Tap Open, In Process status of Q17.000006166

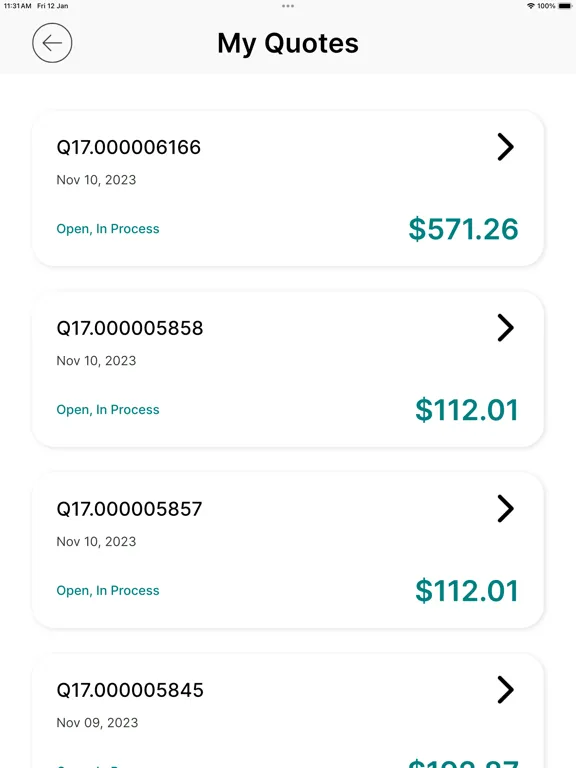tap(108, 229)
